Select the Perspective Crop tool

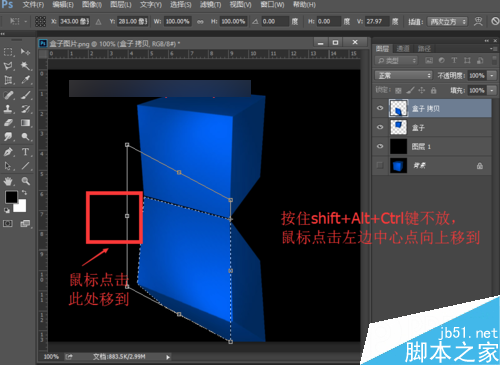pyautogui.click(x=8, y=80)
